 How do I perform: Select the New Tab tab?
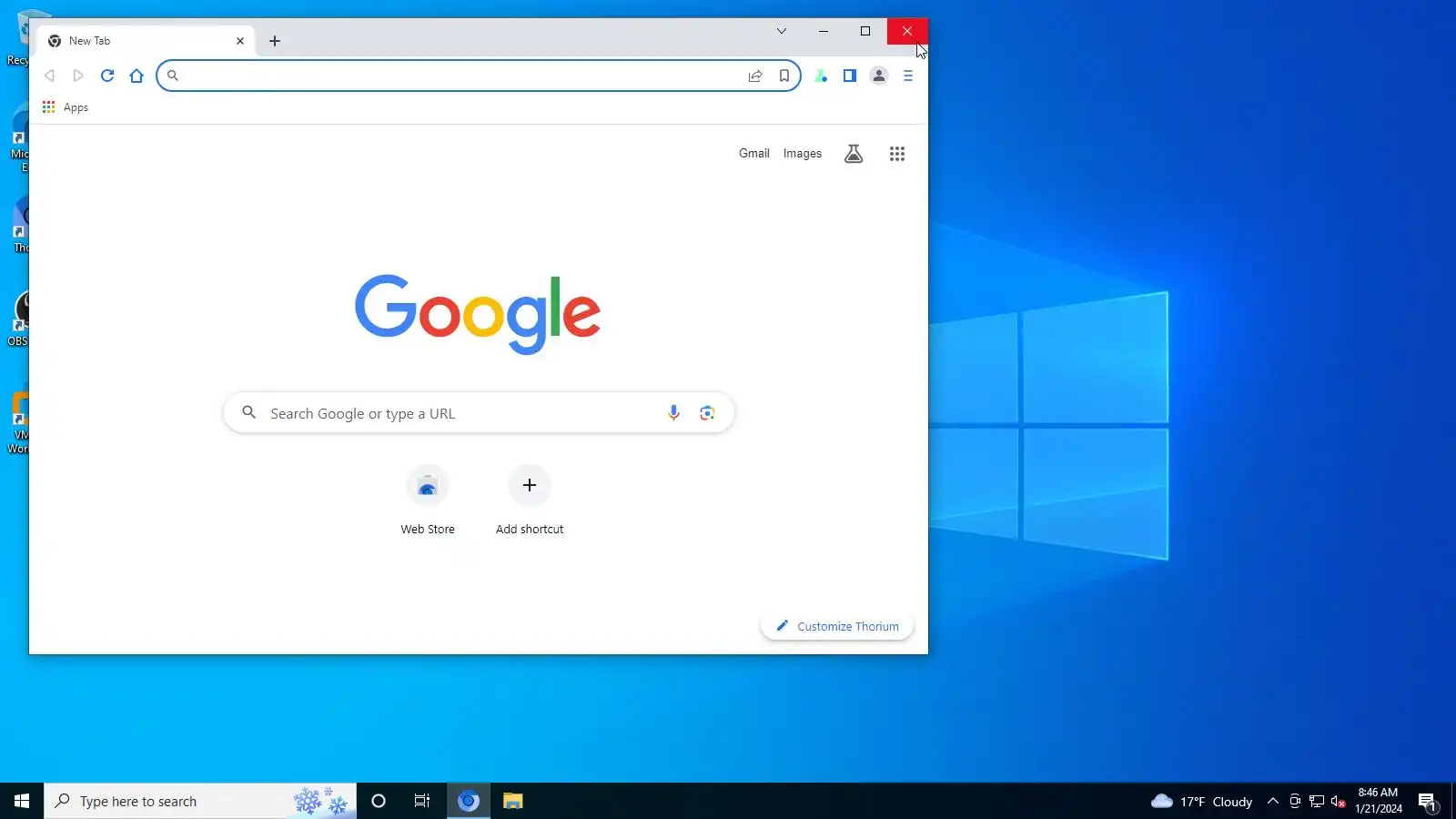[x=146, y=41]
